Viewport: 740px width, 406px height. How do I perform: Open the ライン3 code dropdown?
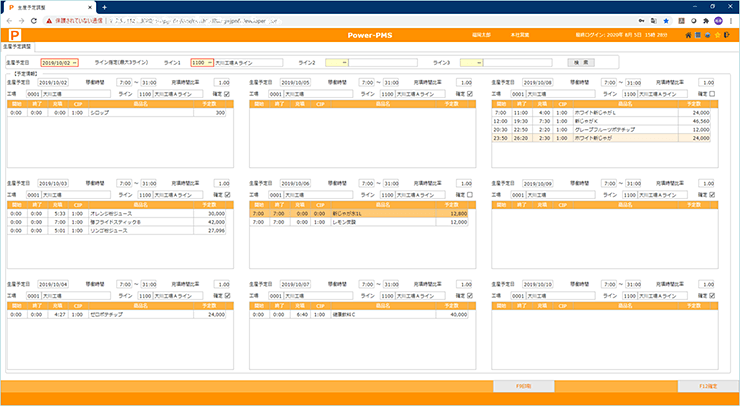(479, 63)
